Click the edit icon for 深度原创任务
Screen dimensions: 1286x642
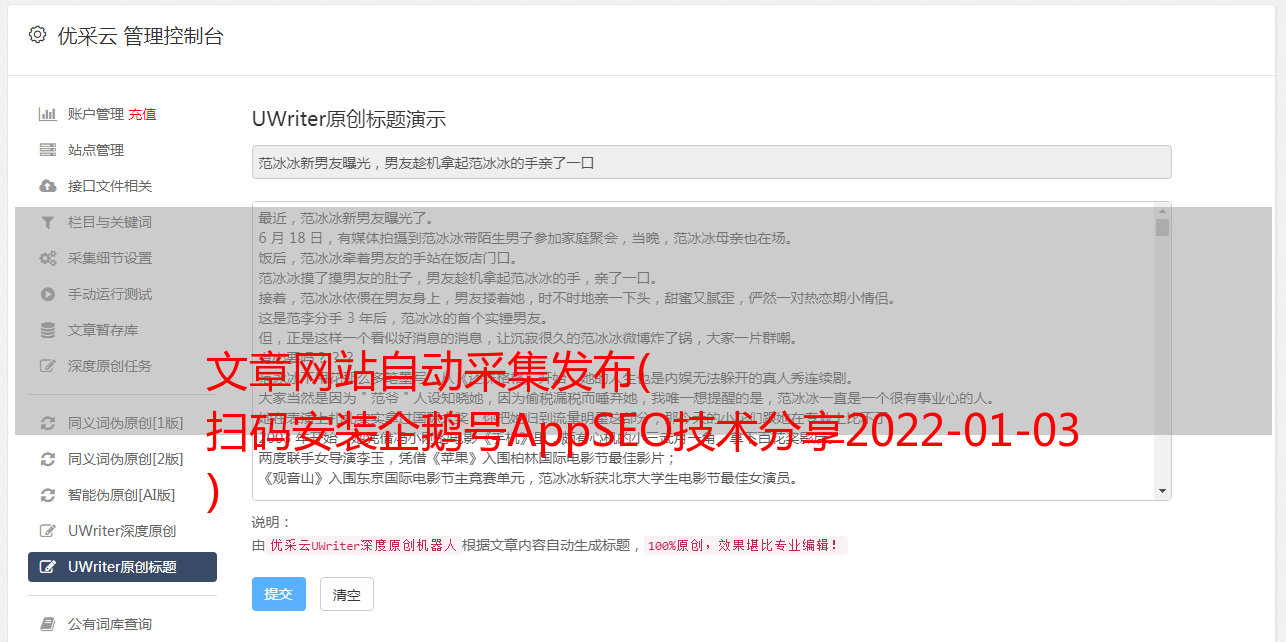pyautogui.click(x=47, y=366)
